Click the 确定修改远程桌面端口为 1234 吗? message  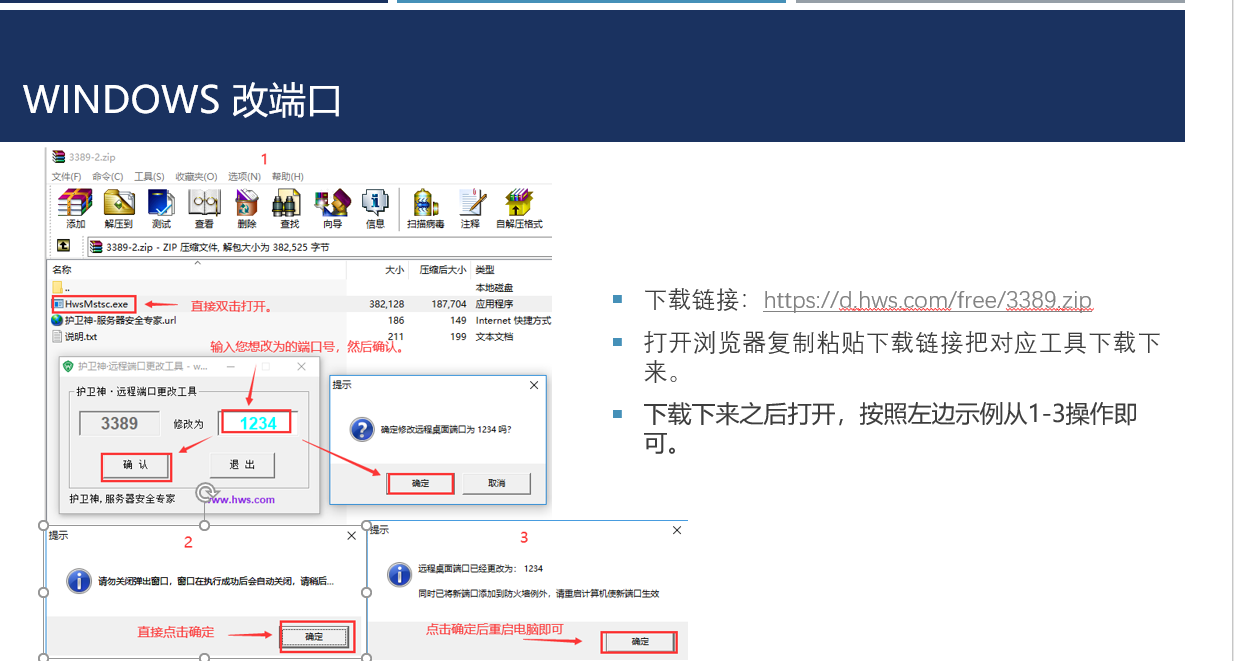pyautogui.click(x=446, y=430)
